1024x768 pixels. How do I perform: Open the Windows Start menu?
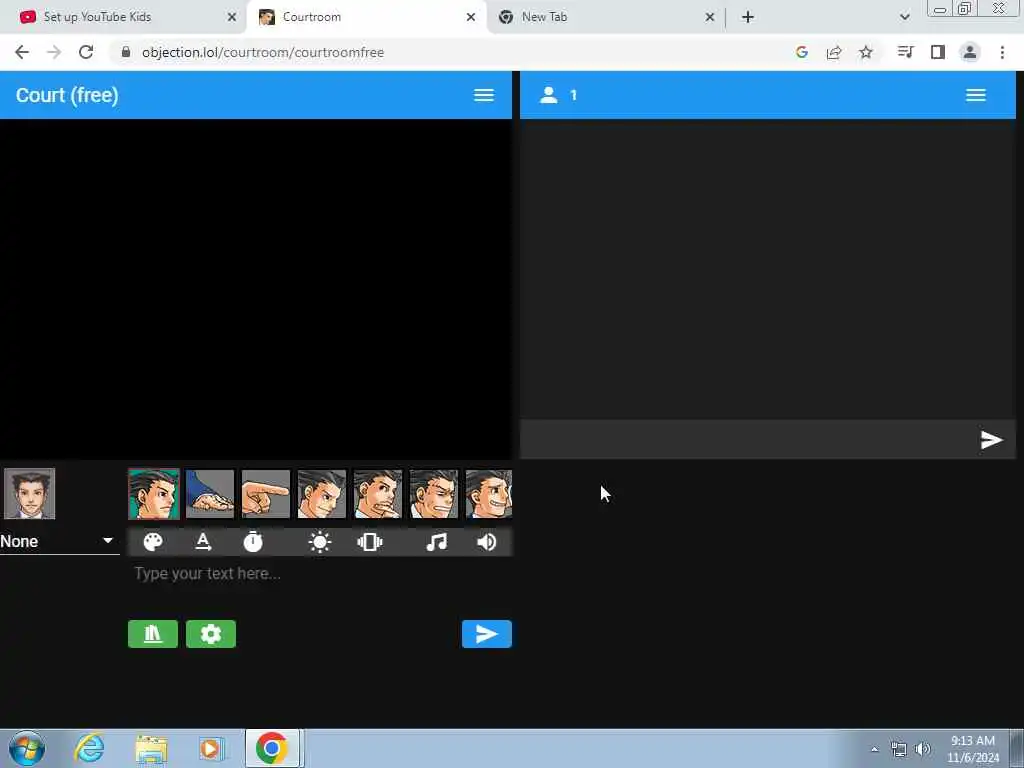point(27,748)
